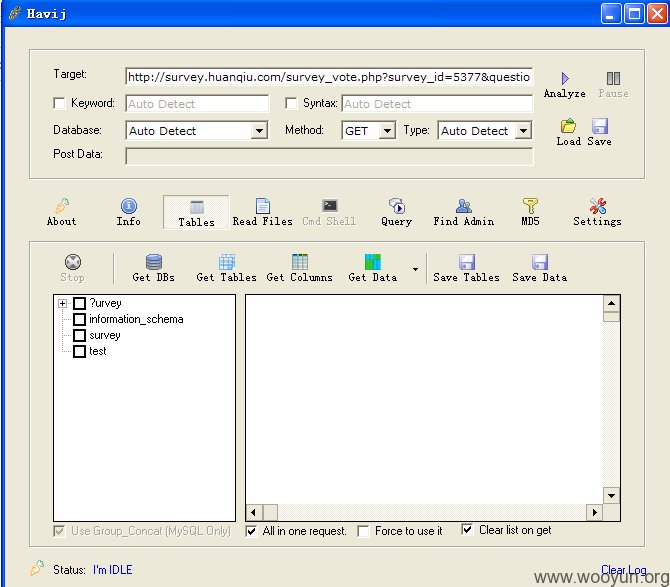Open the Query tool icon

pos(397,206)
